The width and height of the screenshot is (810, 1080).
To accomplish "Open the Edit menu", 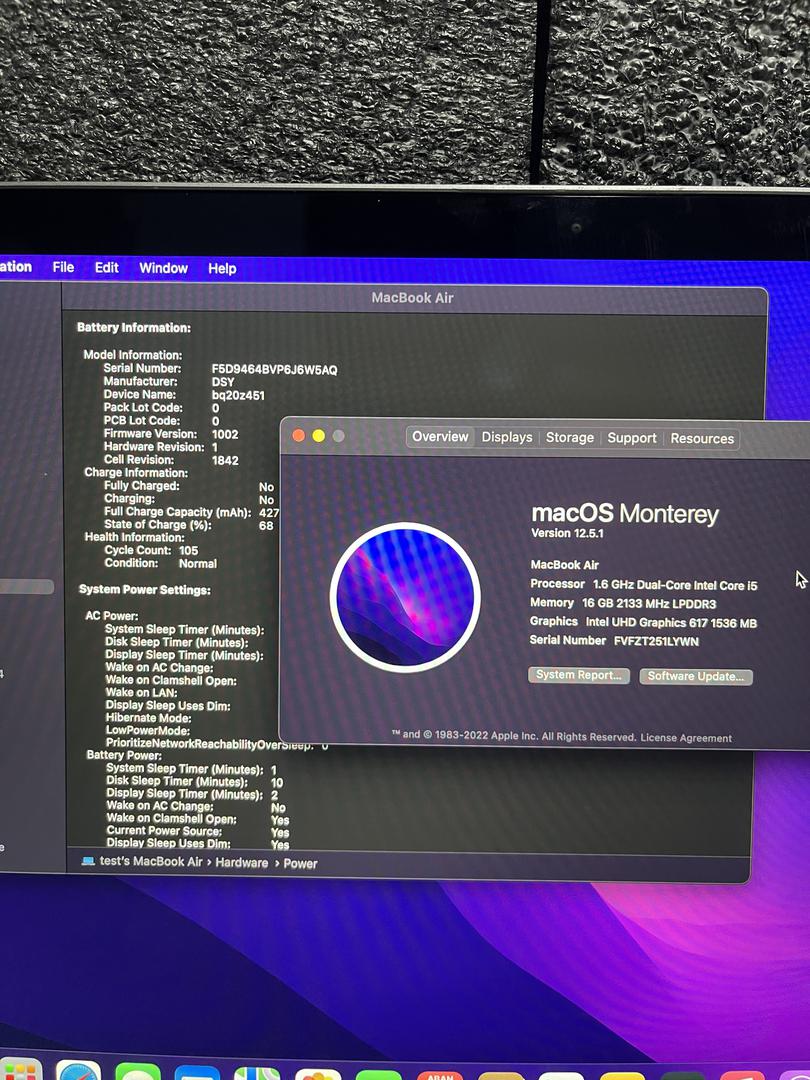I will 106,267.
